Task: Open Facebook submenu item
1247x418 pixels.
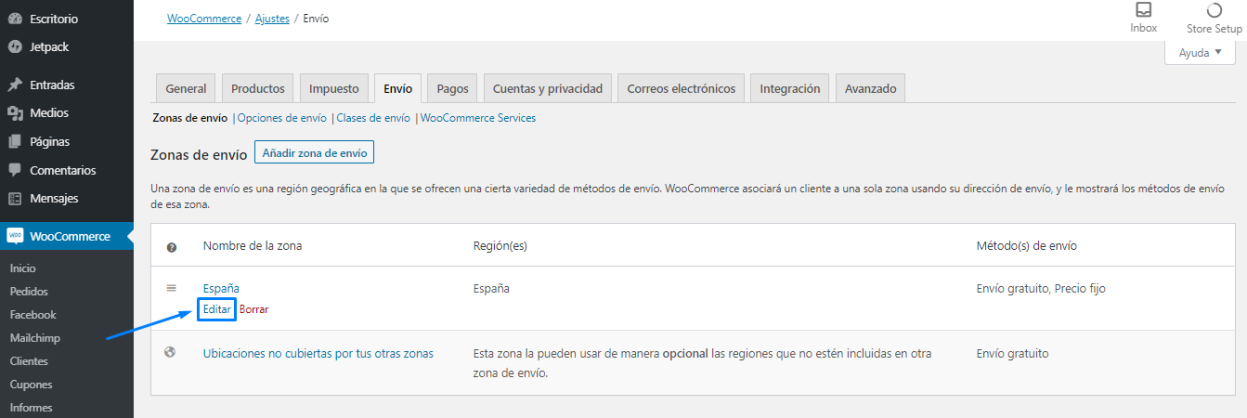Action: [32, 314]
